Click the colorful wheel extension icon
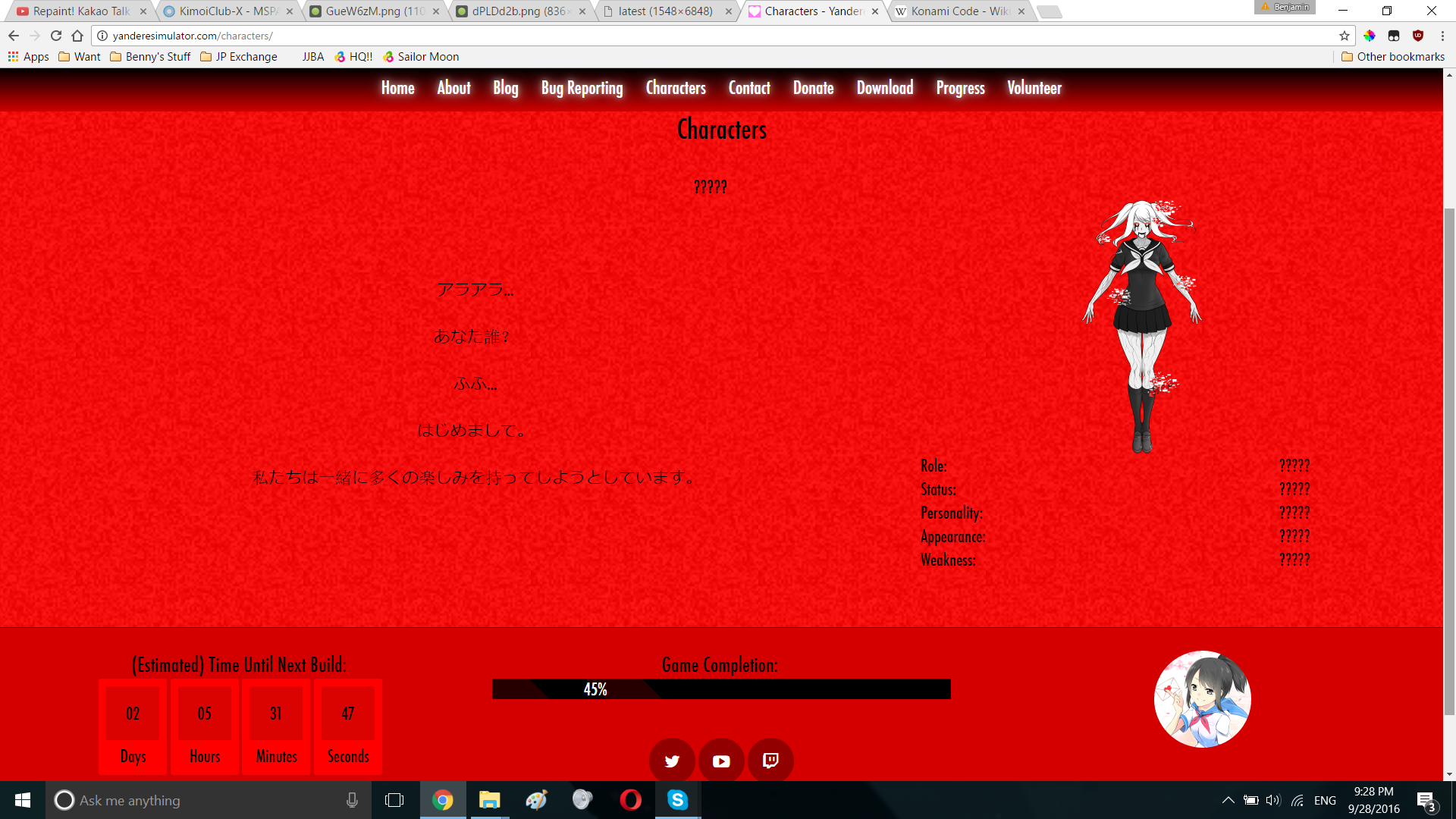Screen dimensions: 1456x819 tap(1370, 36)
